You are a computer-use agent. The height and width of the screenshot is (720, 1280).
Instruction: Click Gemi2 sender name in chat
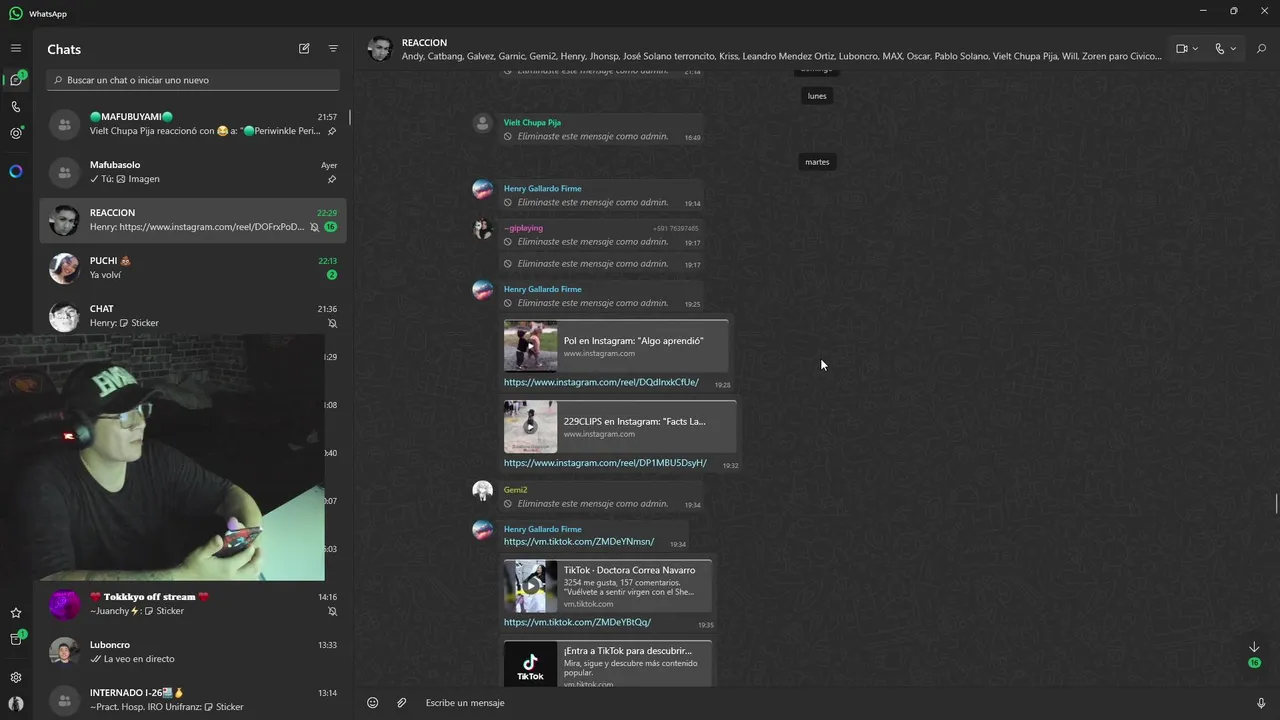pyautogui.click(x=515, y=490)
